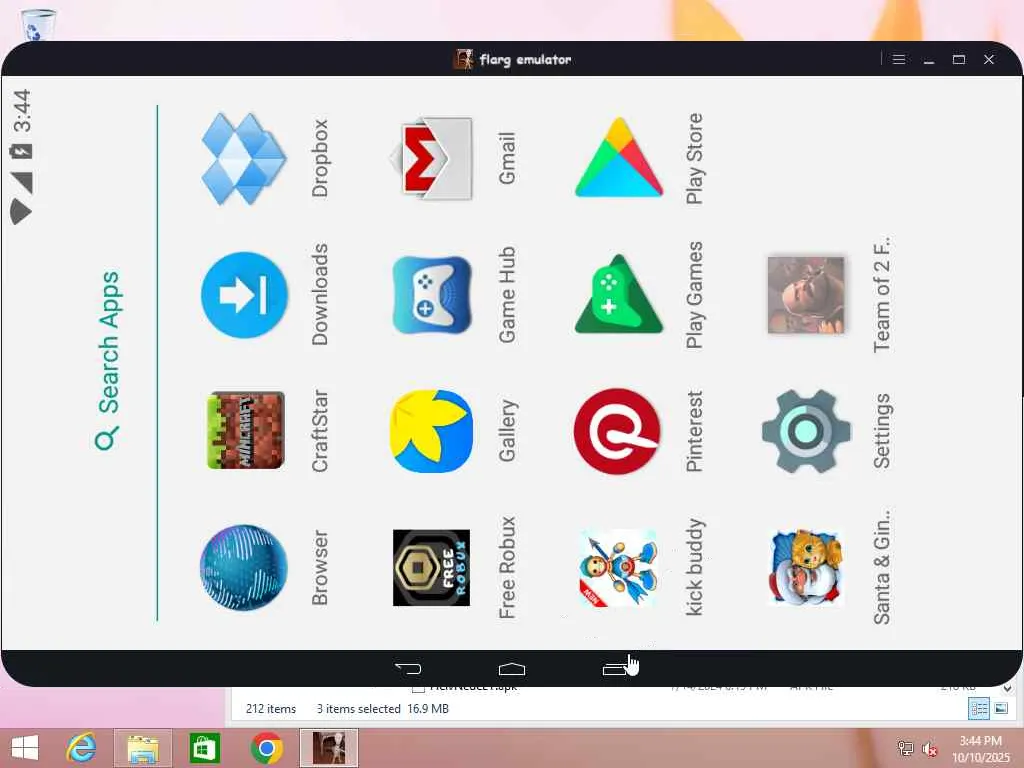Click the Pinterest label text
Viewport: 1024px width, 768px height.
694,431
